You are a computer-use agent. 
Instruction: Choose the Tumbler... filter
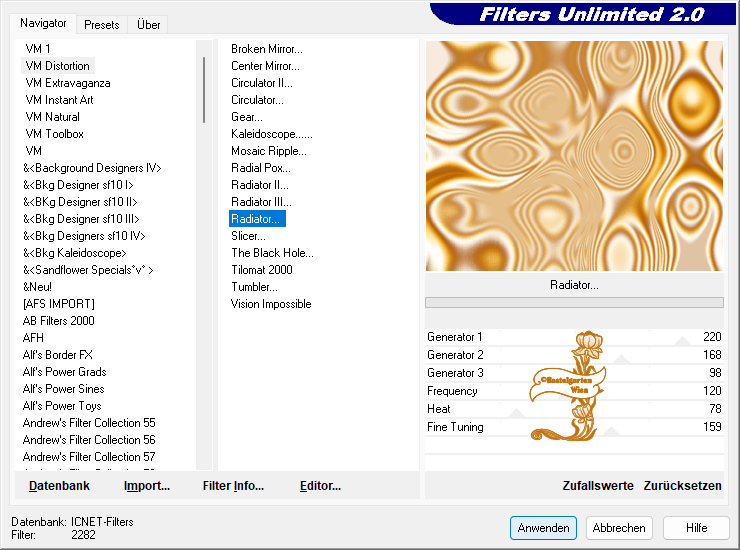click(x=254, y=287)
